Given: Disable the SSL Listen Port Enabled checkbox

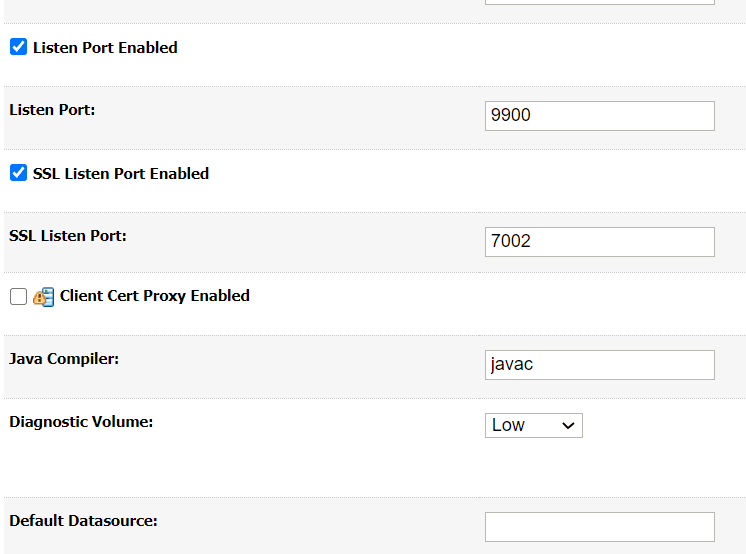Looking at the screenshot, I should (x=18, y=173).
